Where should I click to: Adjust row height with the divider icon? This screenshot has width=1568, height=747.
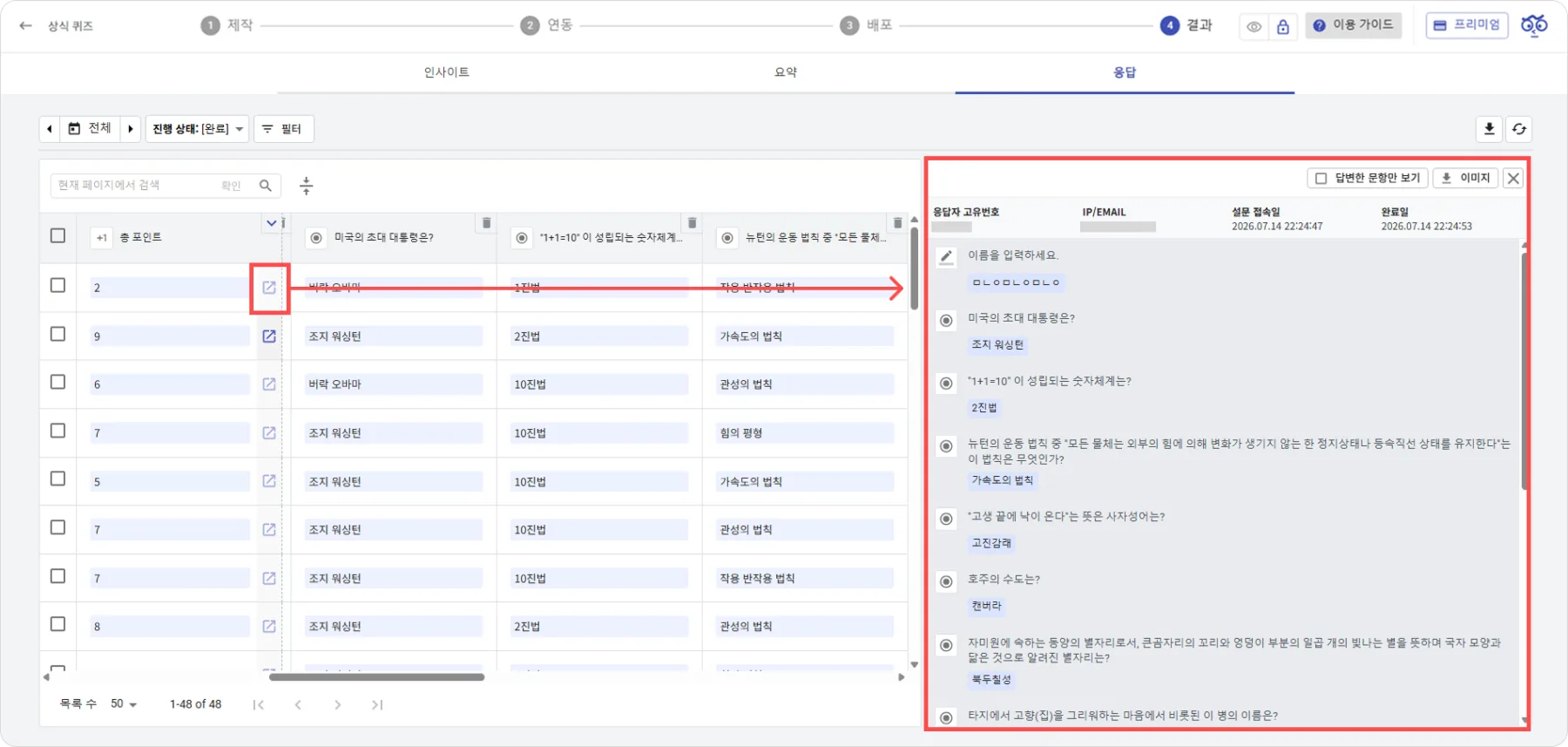306,185
